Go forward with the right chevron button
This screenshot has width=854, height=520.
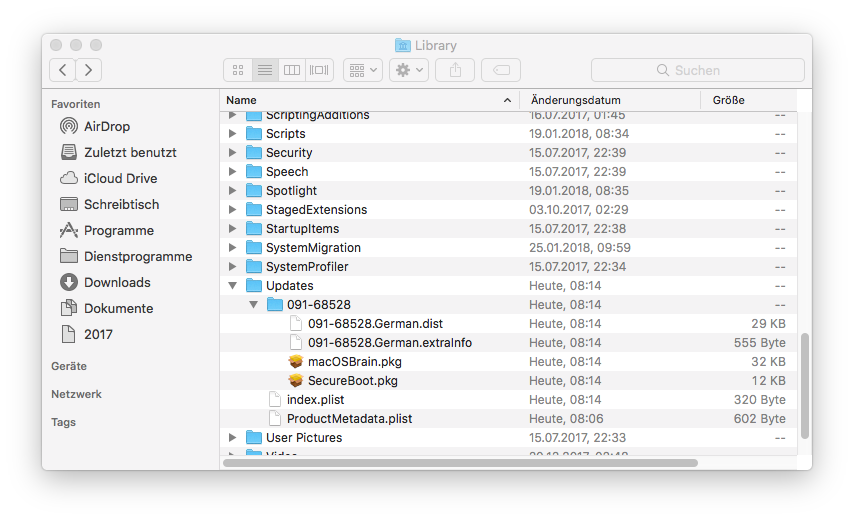coord(88,70)
